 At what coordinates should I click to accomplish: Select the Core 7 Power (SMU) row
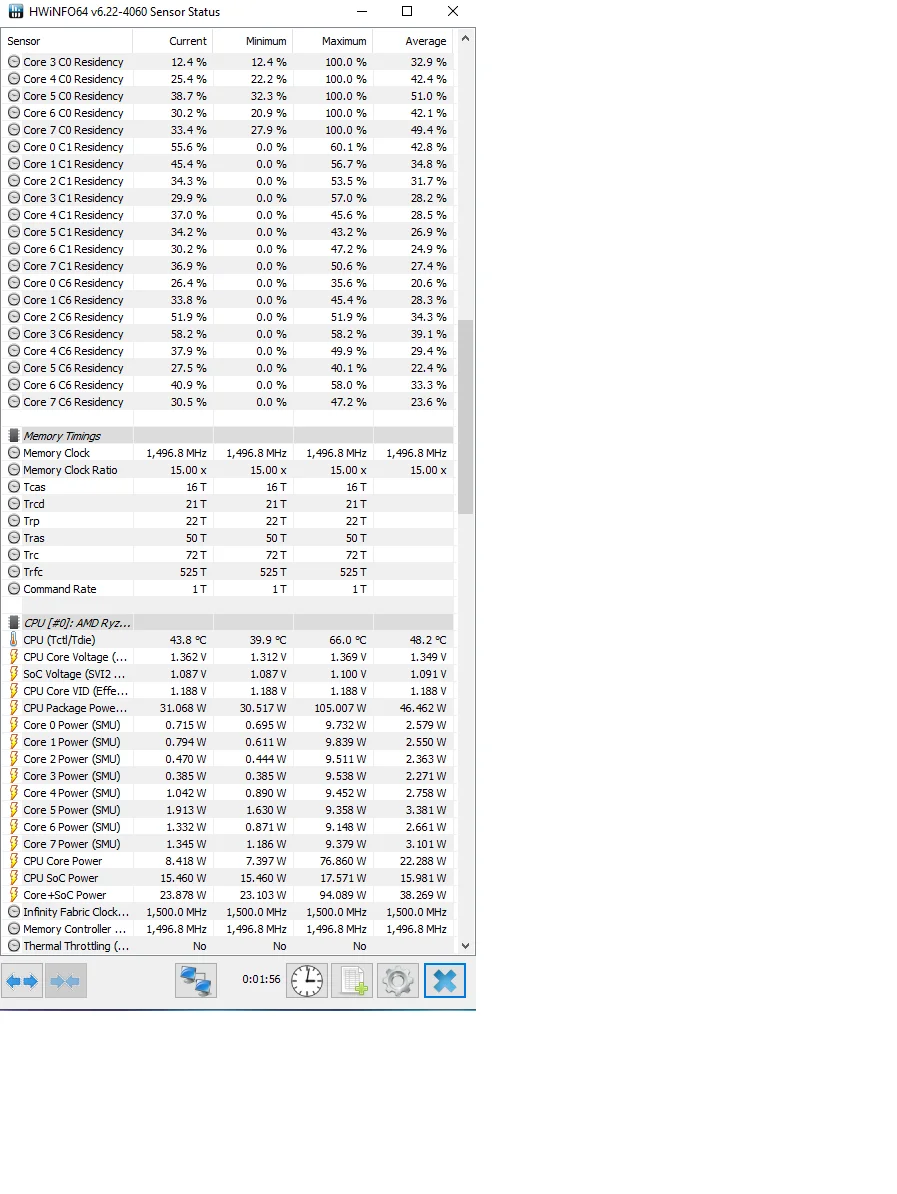point(228,844)
